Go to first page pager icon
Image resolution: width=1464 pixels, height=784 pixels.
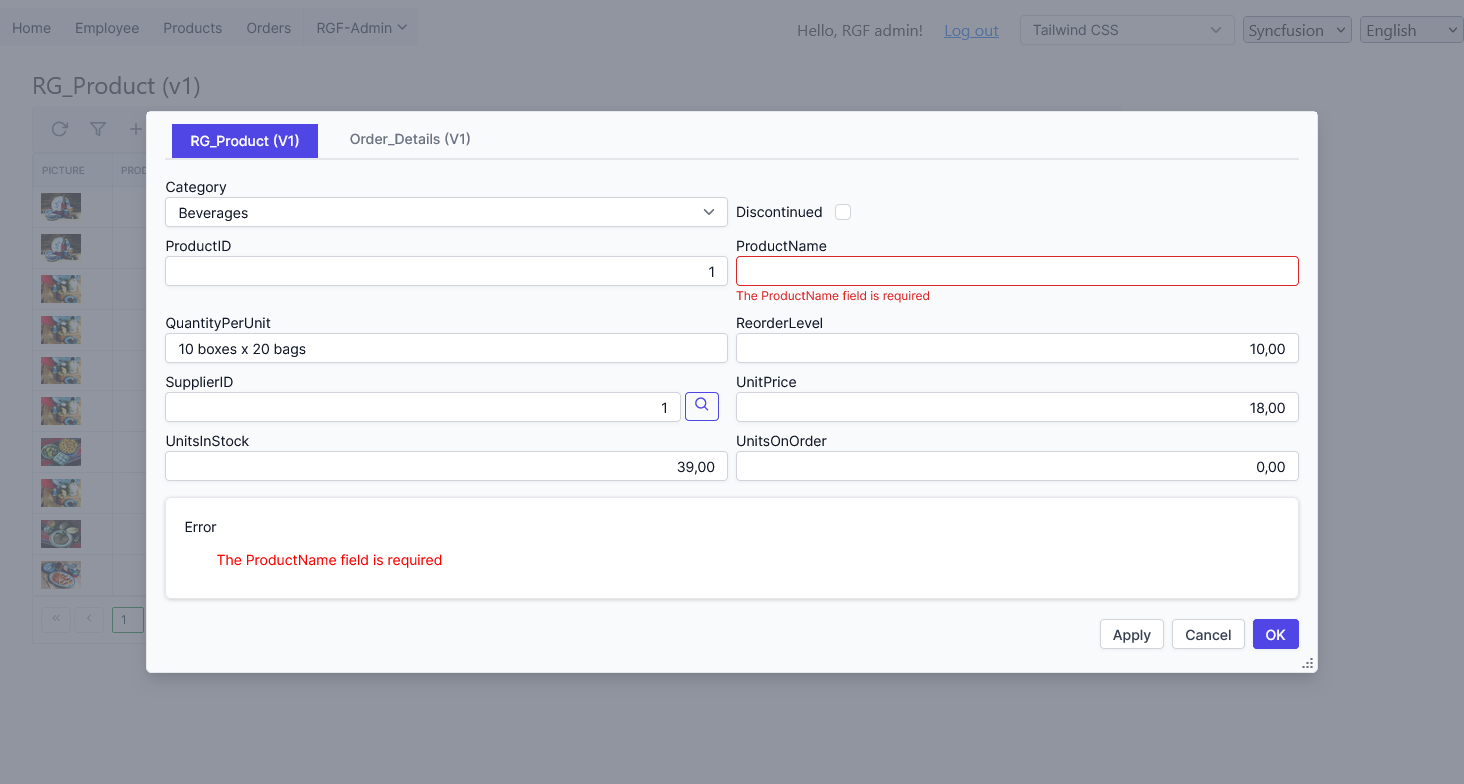pyautogui.click(x=56, y=619)
